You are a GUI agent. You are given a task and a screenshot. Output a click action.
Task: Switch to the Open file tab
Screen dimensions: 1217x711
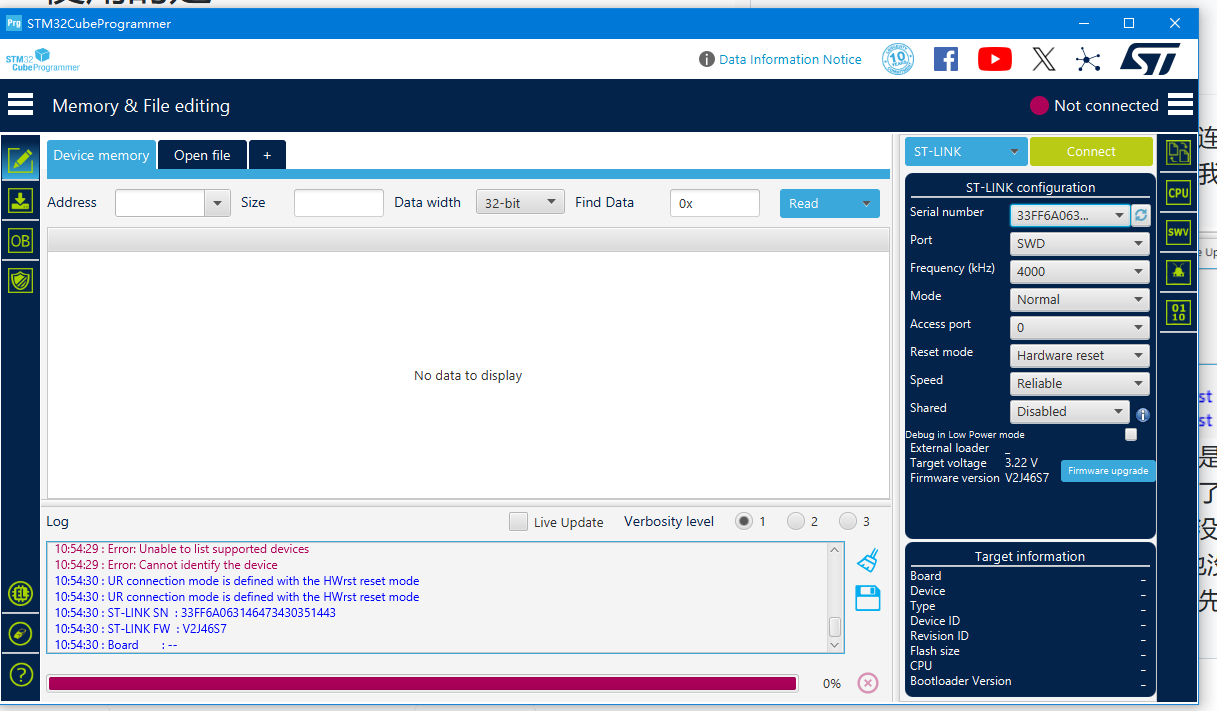pyautogui.click(x=202, y=155)
